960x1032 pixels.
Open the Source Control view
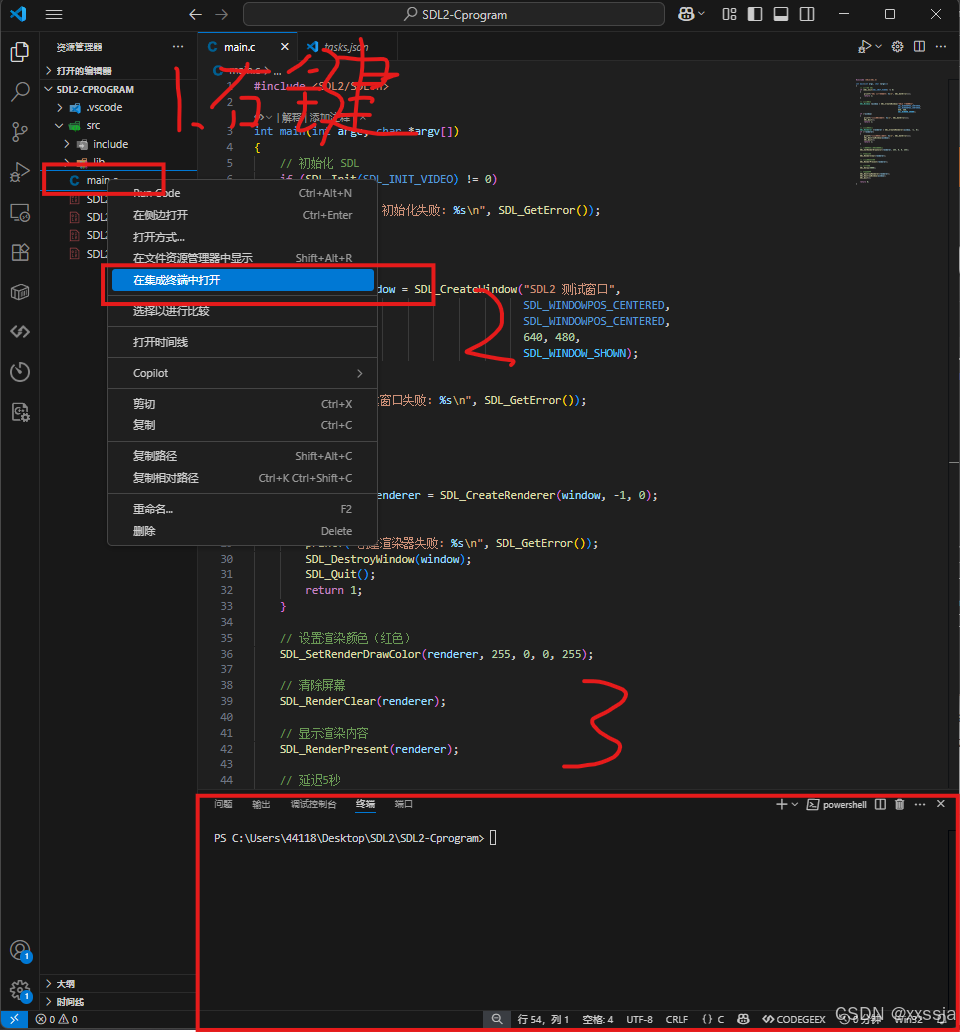(x=20, y=131)
